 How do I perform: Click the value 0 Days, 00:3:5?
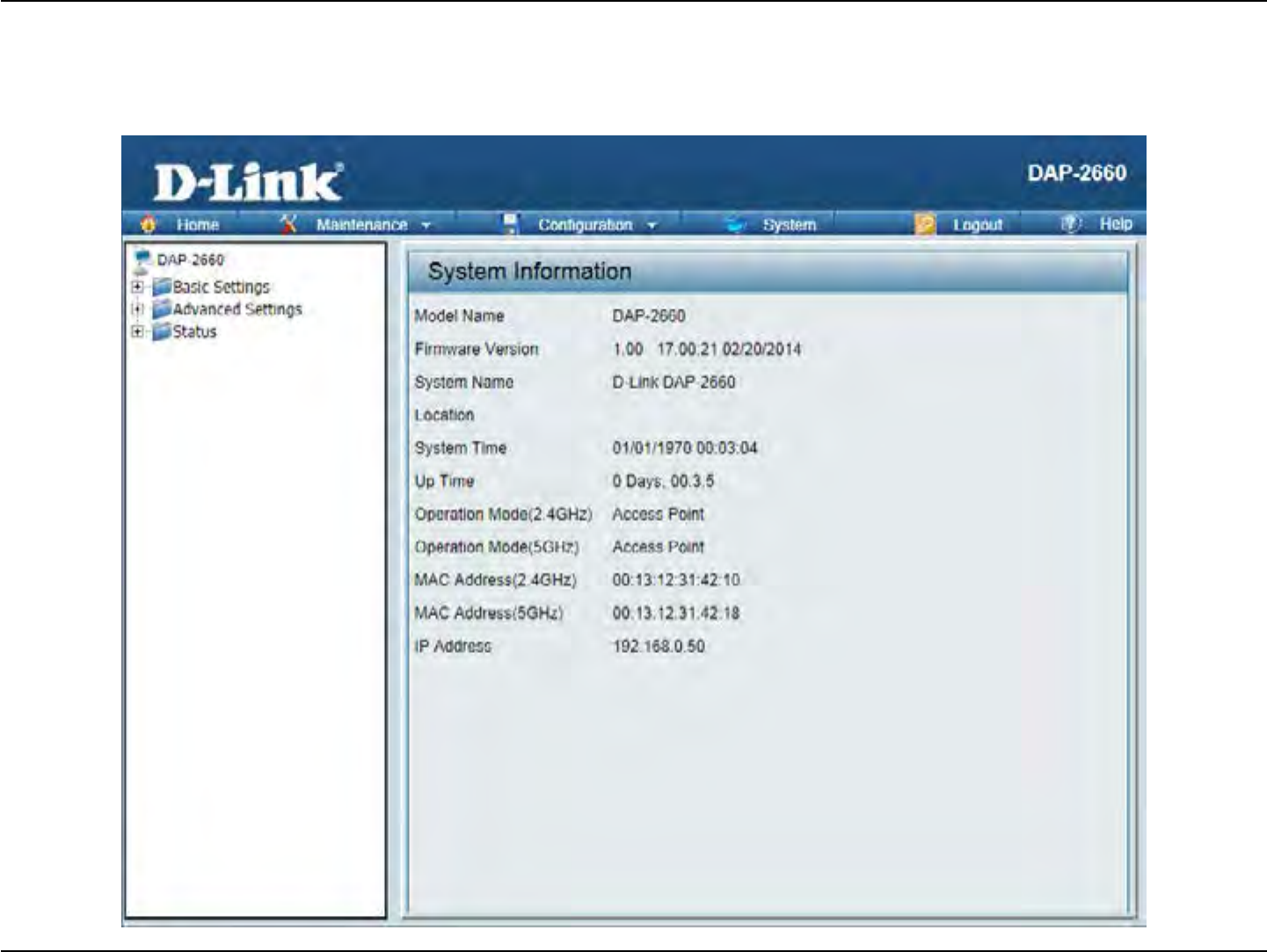tap(663, 482)
